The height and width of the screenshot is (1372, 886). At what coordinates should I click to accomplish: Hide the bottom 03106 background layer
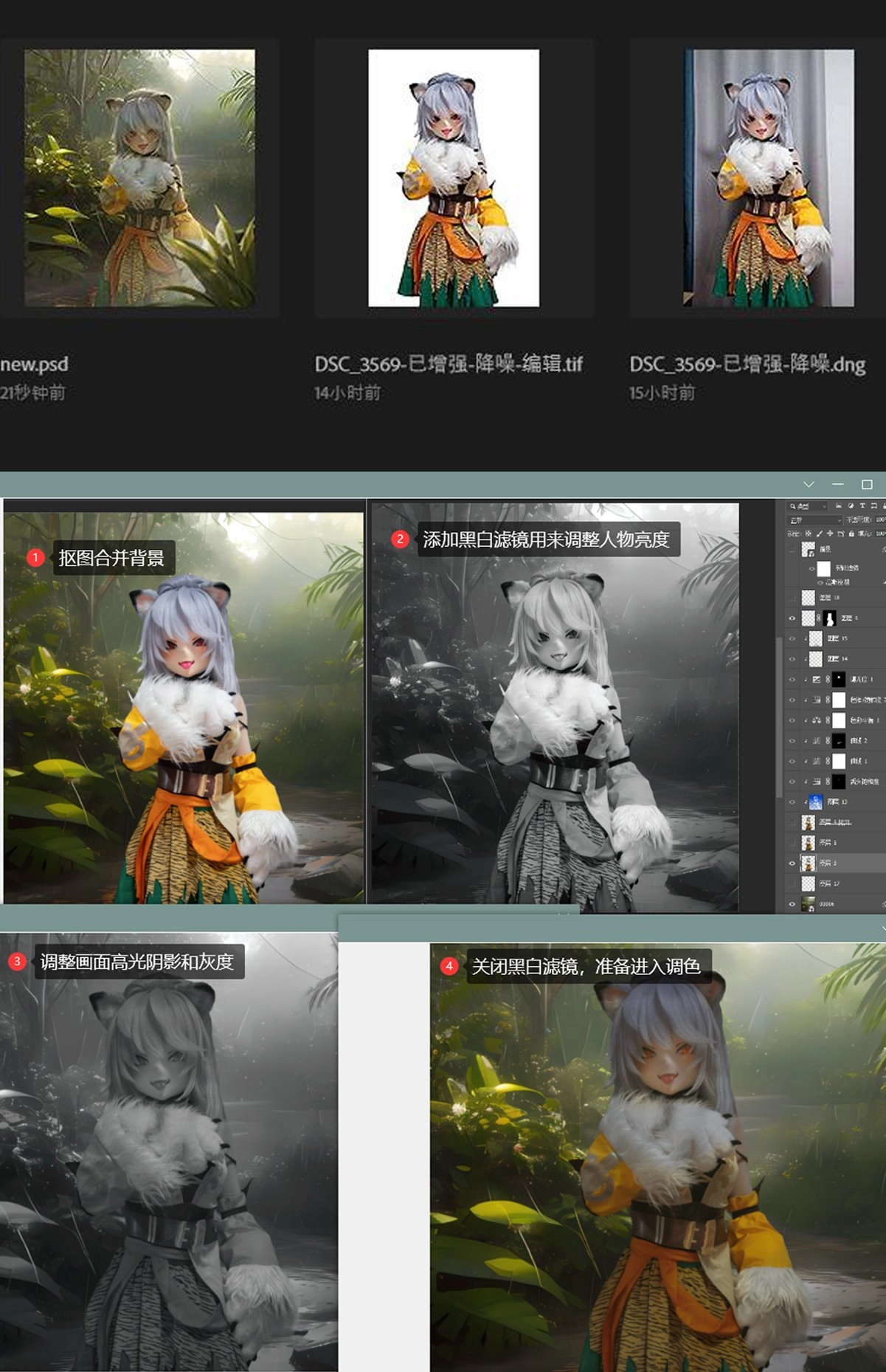point(792,904)
